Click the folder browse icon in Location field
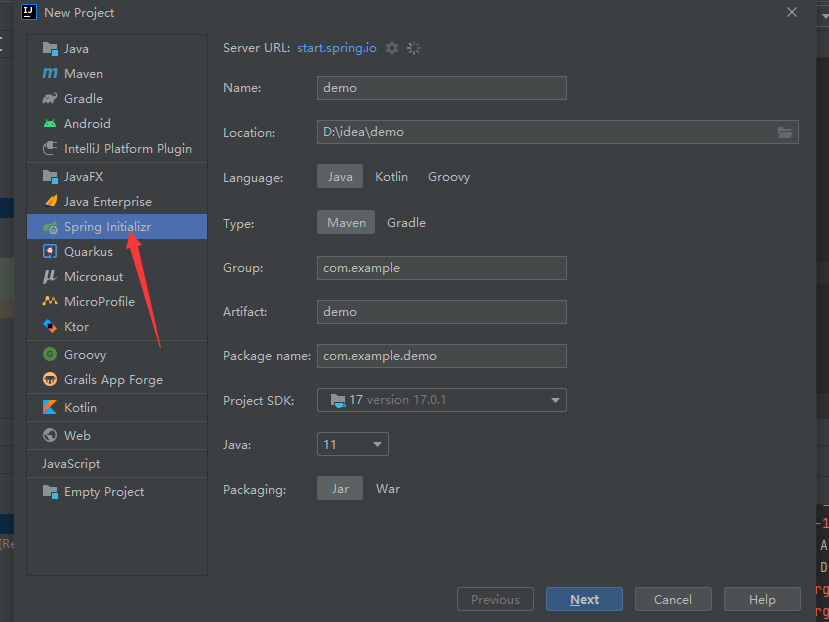Viewport: 829px width, 622px height. tap(785, 132)
